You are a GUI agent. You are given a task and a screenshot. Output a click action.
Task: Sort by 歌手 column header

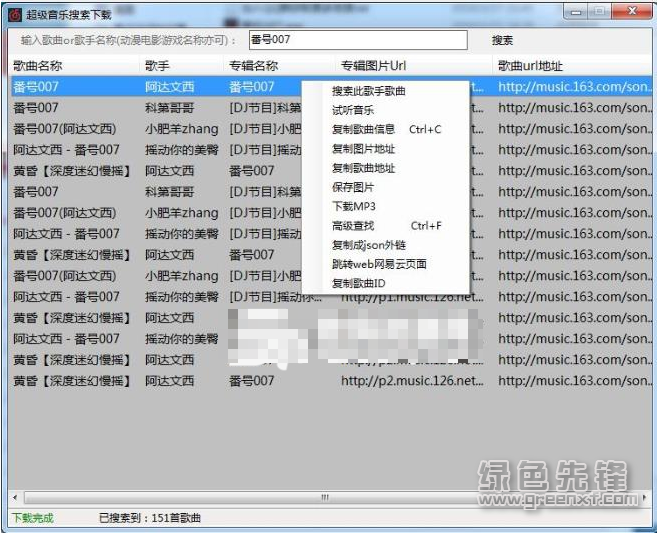pos(157,66)
